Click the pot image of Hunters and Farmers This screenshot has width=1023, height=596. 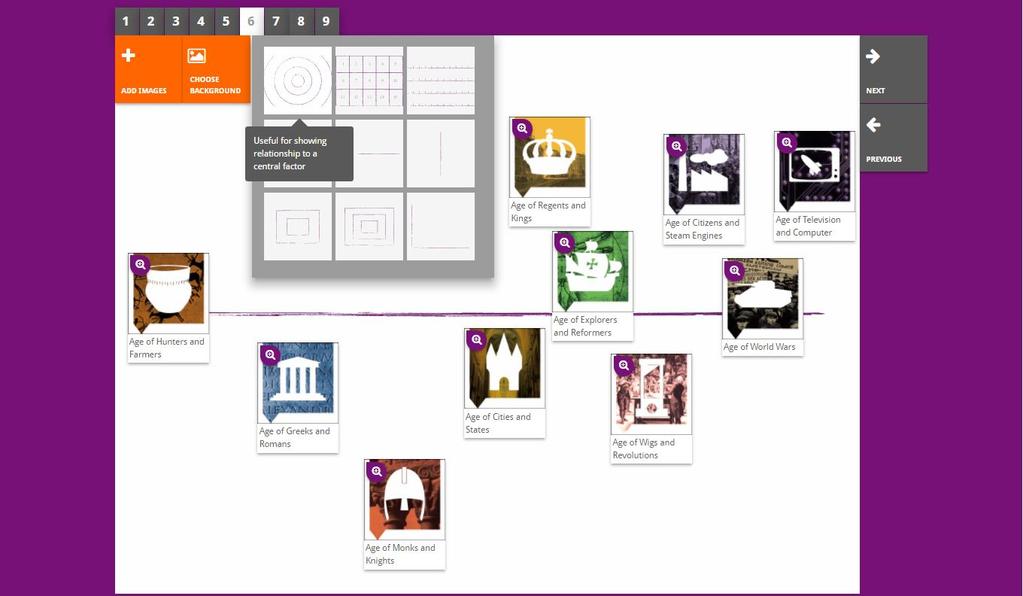tap(168, 292)
